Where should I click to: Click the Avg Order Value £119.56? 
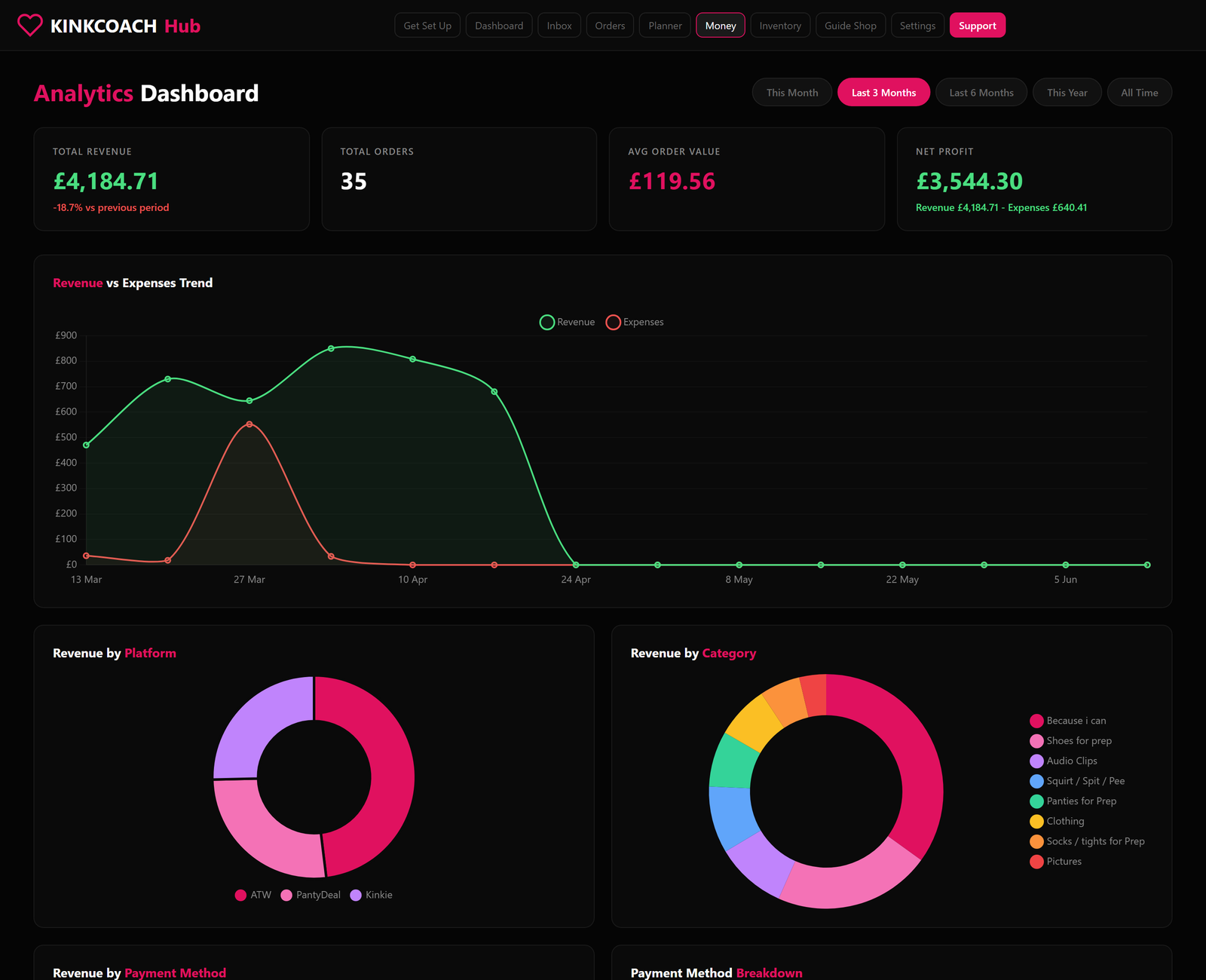tap(672, 182)
